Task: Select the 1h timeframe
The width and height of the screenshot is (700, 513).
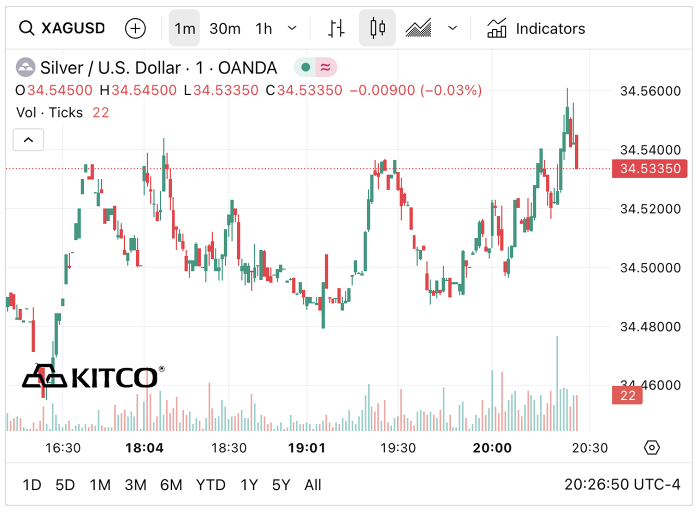Action: pos(263,29)
